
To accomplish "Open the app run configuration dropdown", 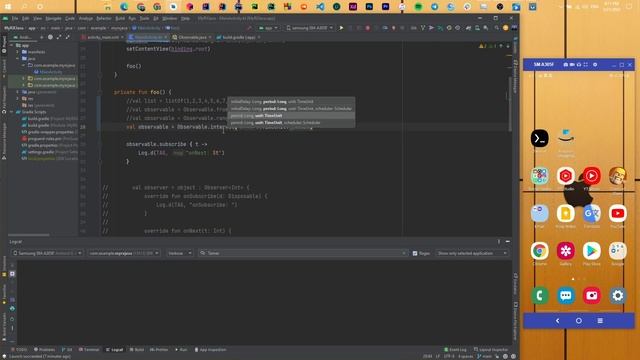I will point(268,28).
